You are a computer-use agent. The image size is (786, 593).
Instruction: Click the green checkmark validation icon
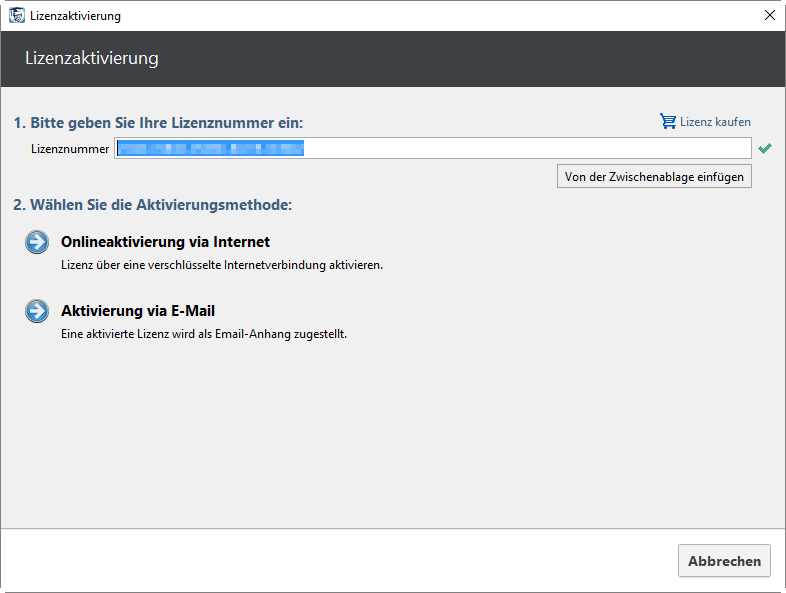coord(765,149)
